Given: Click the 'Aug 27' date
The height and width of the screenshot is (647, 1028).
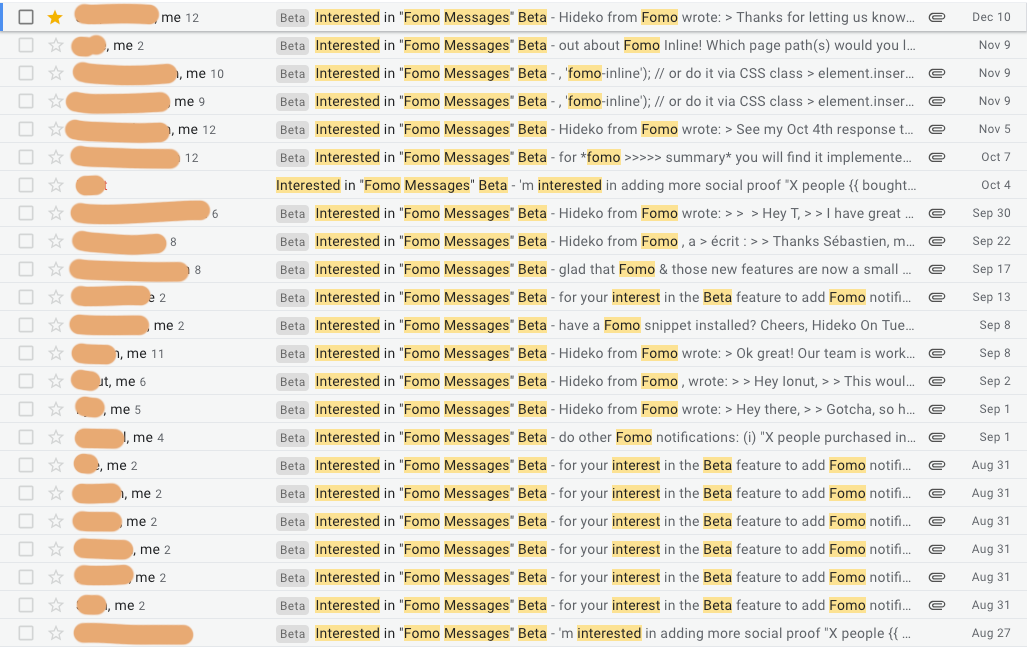Looking at the screenshot, I should 991,633.
